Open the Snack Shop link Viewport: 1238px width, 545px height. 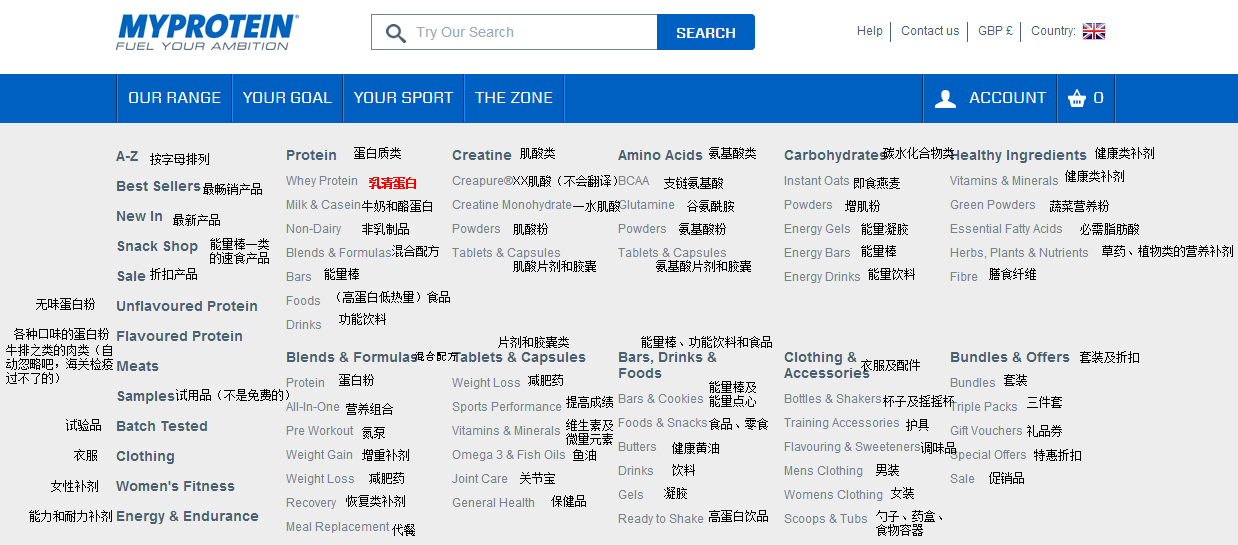point(157,246)
